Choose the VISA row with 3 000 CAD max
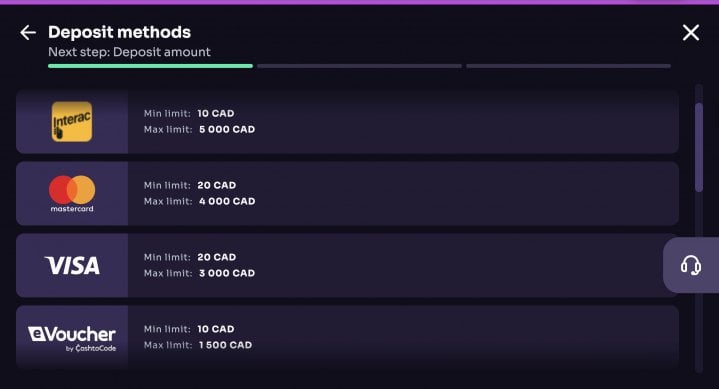 [347, 265]
